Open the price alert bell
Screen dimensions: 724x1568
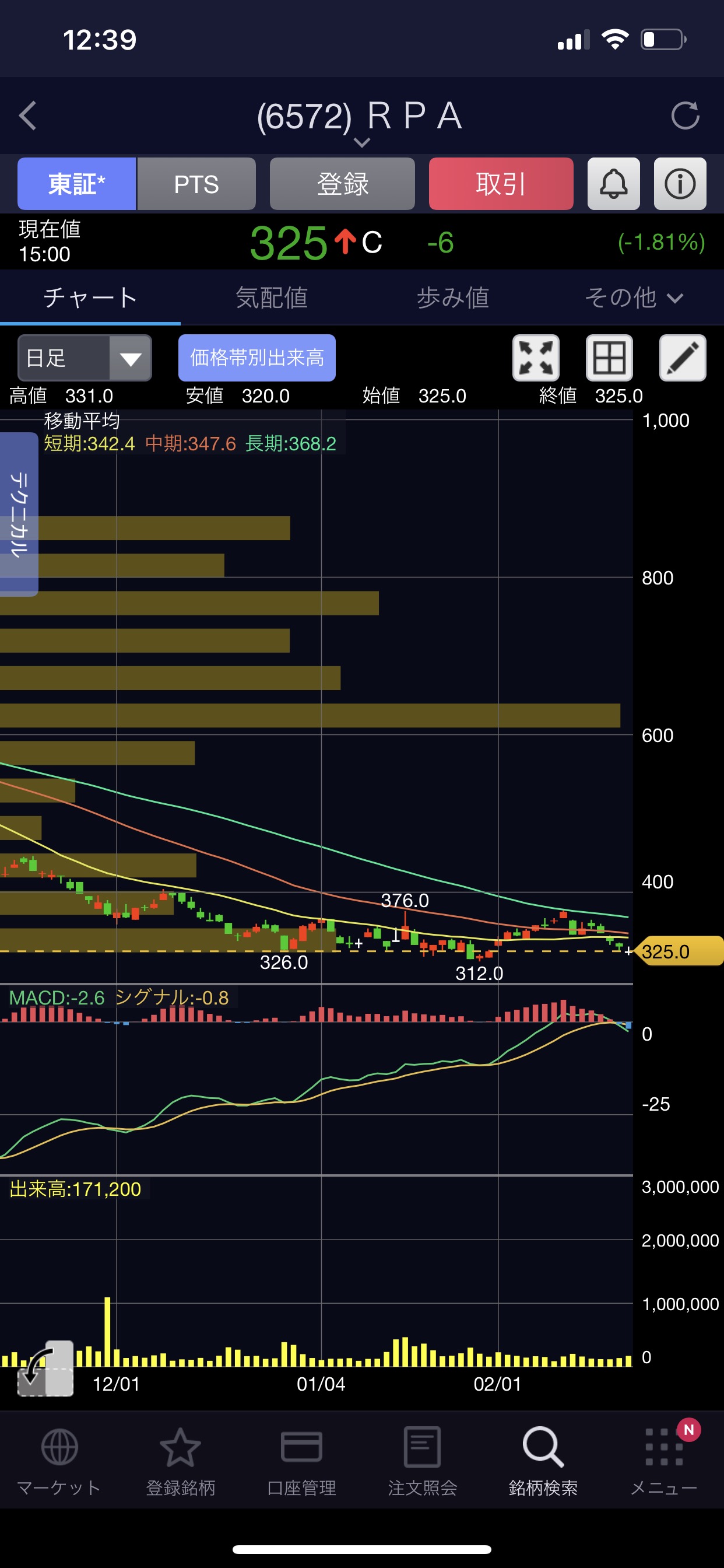(x=613, y=184)
